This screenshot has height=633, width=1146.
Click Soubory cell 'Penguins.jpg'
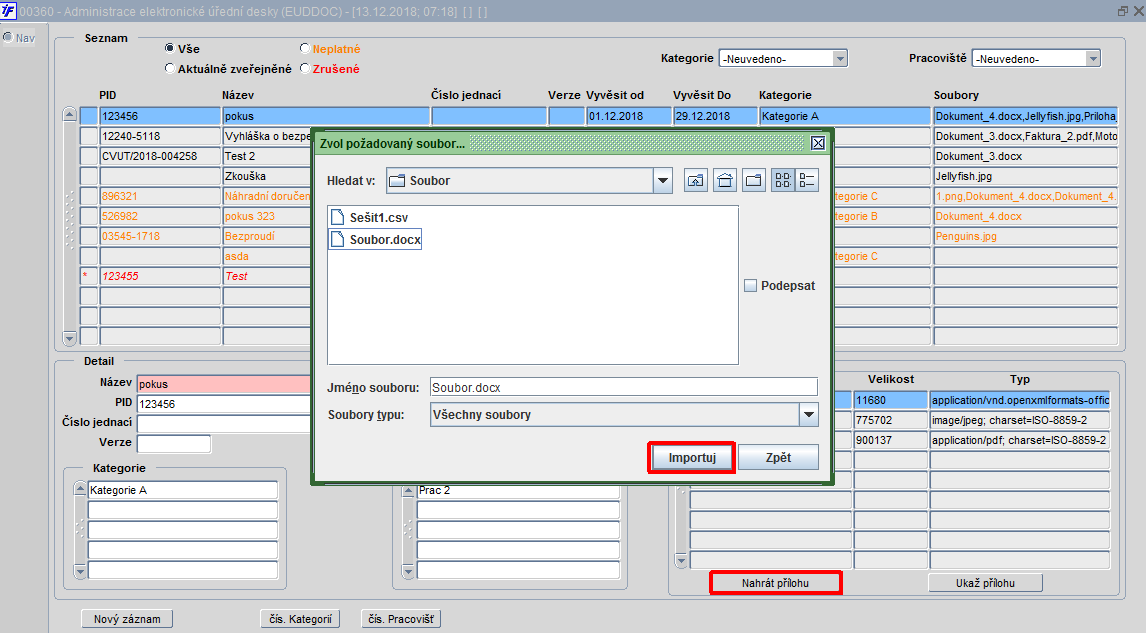(x=1025, y=236)
